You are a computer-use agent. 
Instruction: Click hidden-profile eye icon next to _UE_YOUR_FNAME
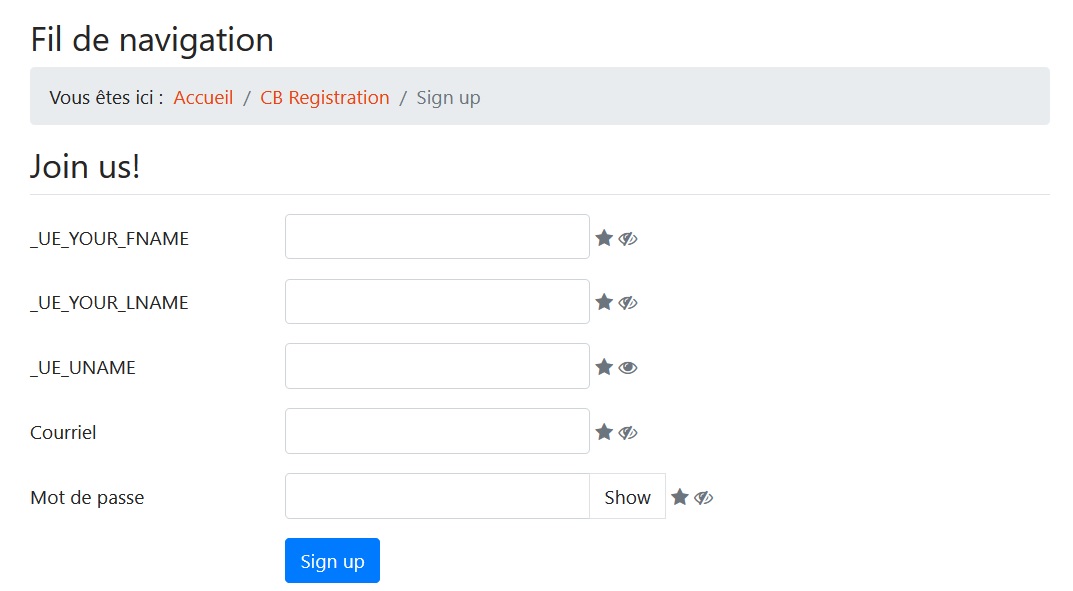coord(628,239)
